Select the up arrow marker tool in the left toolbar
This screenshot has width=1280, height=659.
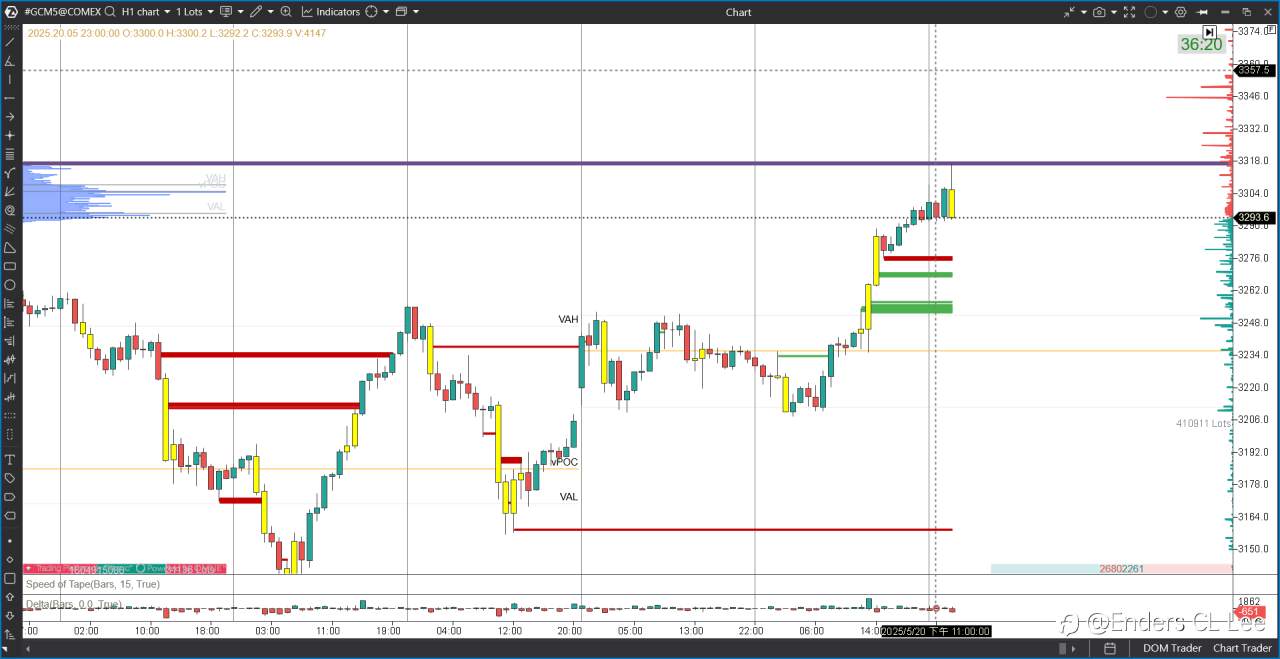[10, 596]
